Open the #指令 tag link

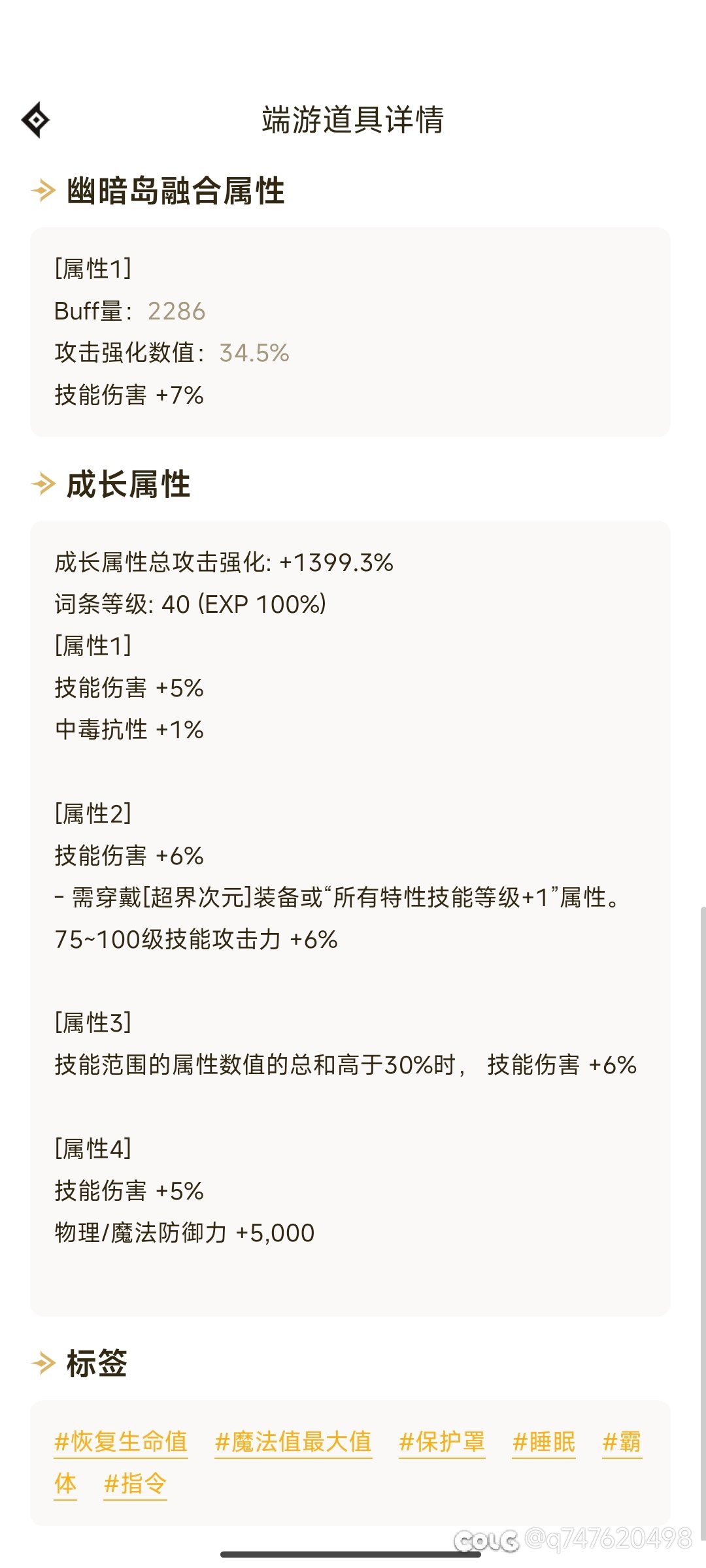click(135, 1484)
